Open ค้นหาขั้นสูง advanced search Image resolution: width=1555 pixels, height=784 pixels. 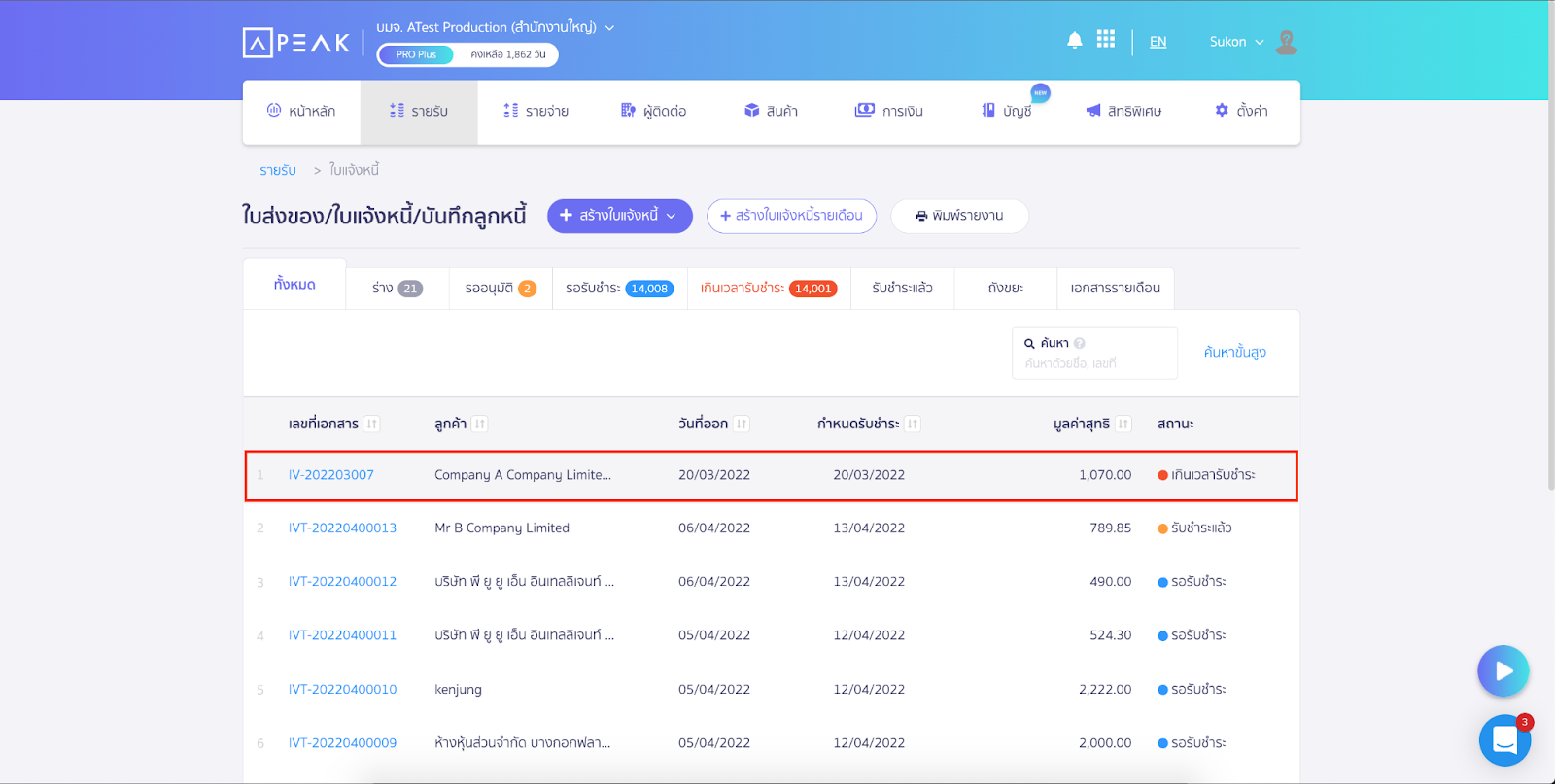(1234, 352)
